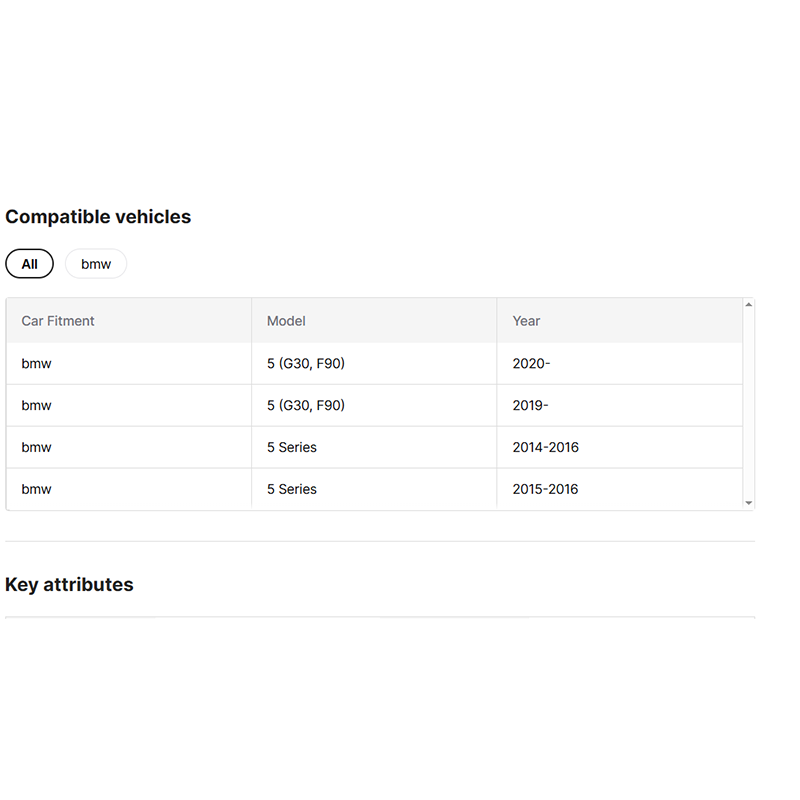Viewport: 800px width, 800px height.
Task: Click the "Car Fitment" column header
Action: [58, 321]
